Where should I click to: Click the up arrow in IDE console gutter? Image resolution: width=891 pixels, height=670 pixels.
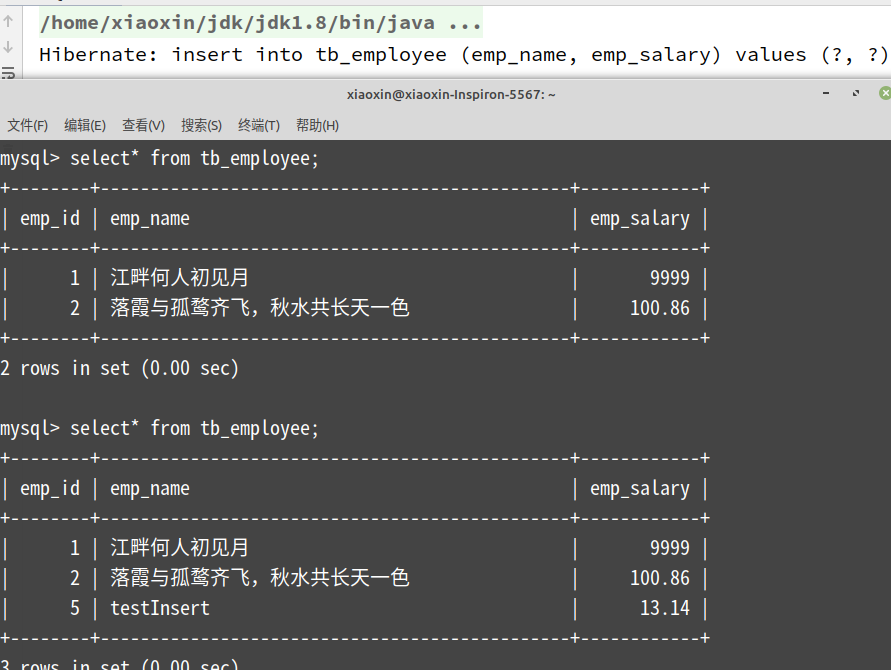click(x=8, y=22)
